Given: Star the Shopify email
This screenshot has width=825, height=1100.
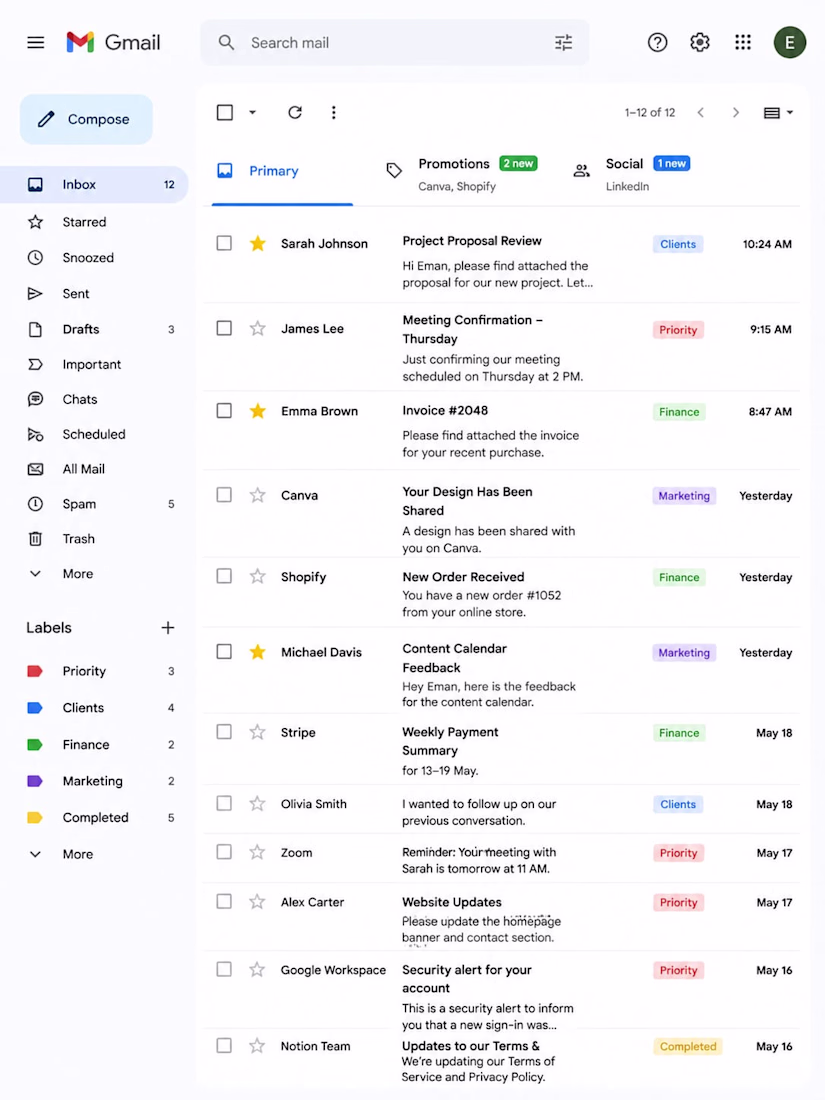Looking at the screenshot, I should pos(257,577).
